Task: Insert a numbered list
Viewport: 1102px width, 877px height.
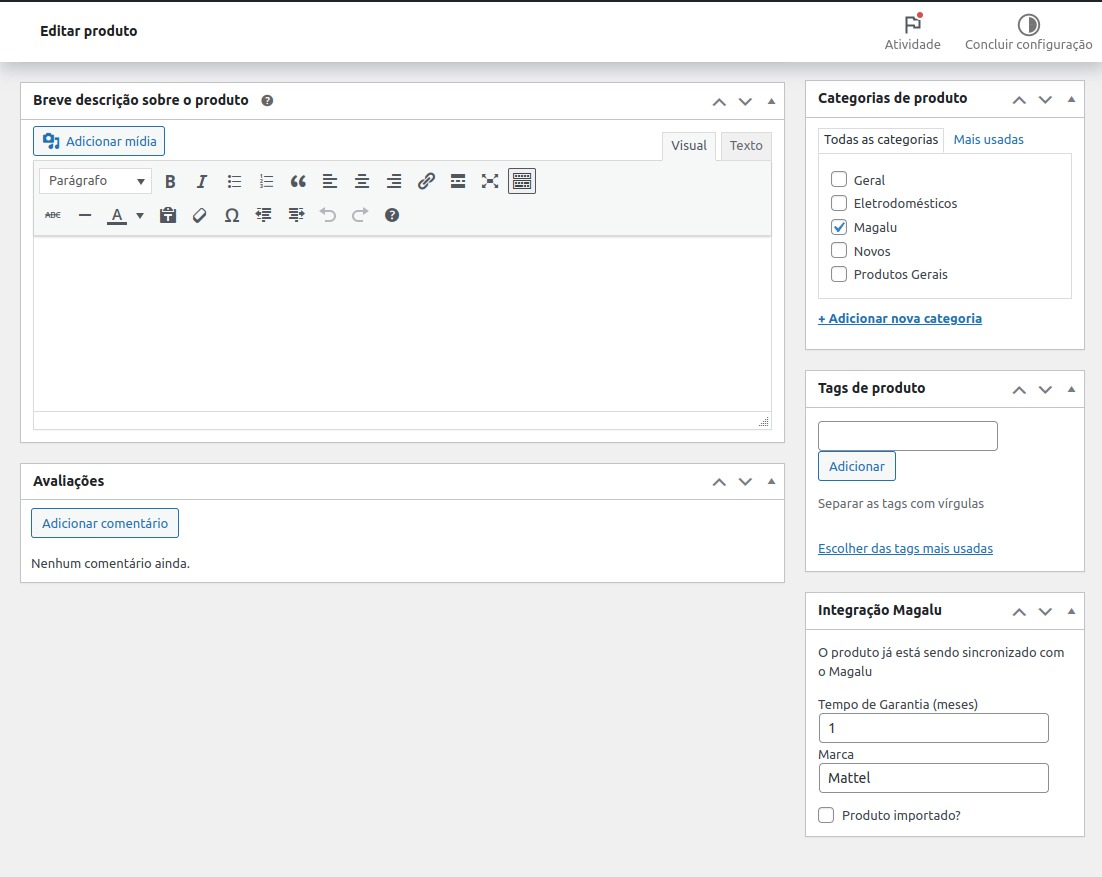Action: (x=266, y=181)
